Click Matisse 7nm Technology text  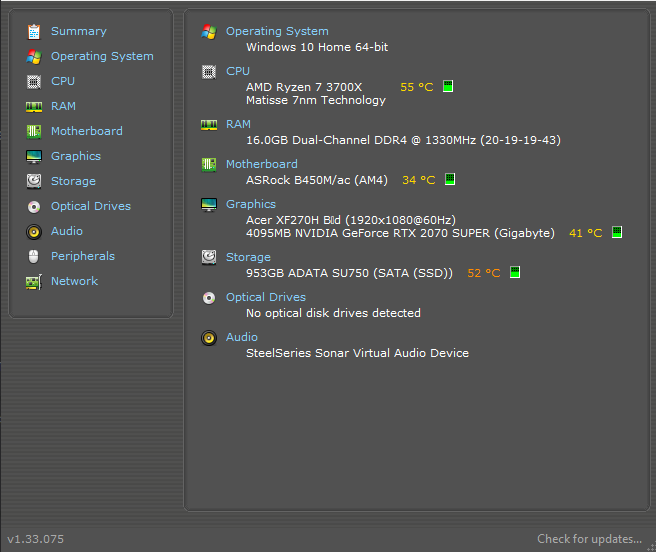click(x=316, y=100)
